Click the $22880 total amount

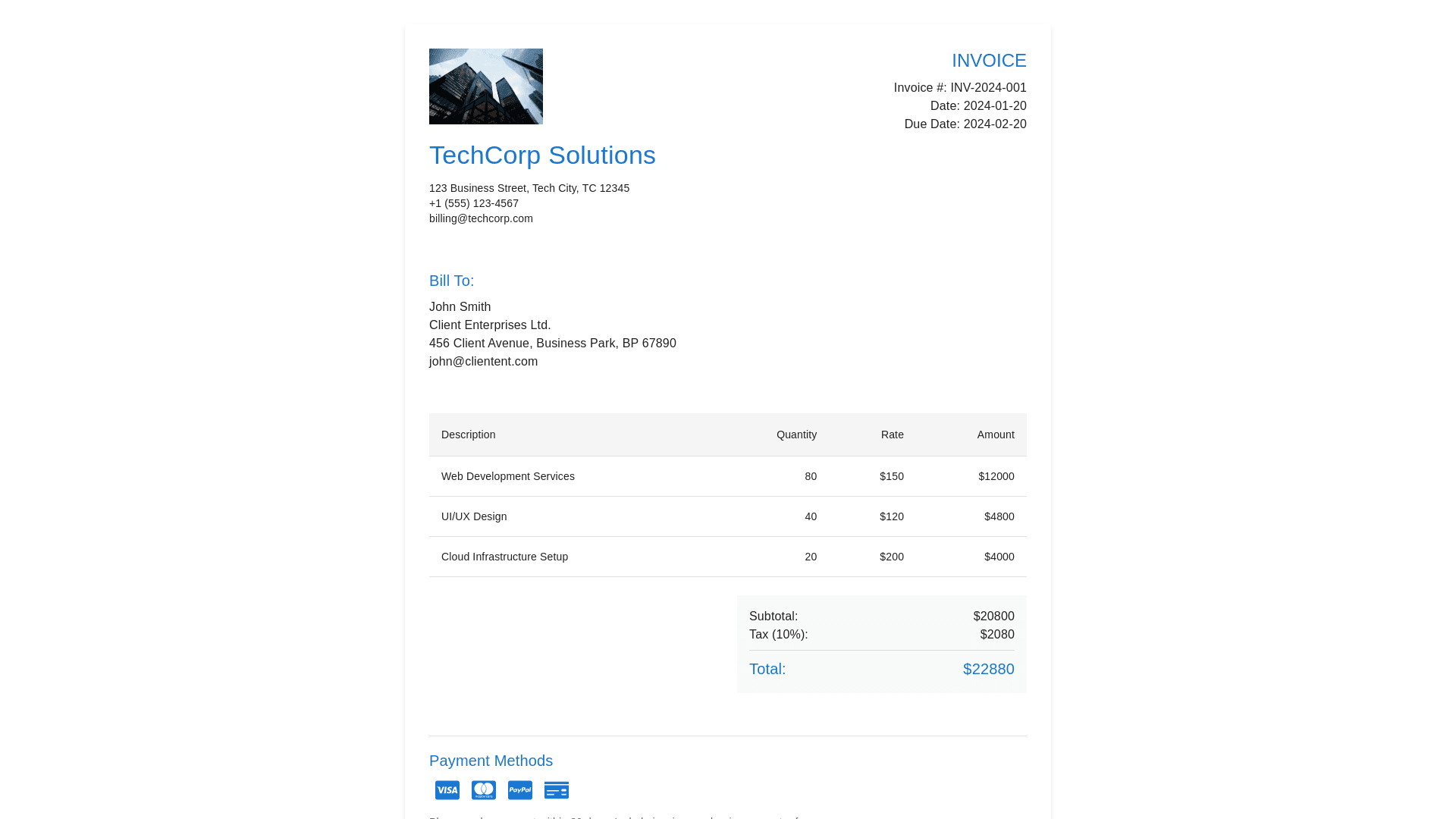(988, 669)
